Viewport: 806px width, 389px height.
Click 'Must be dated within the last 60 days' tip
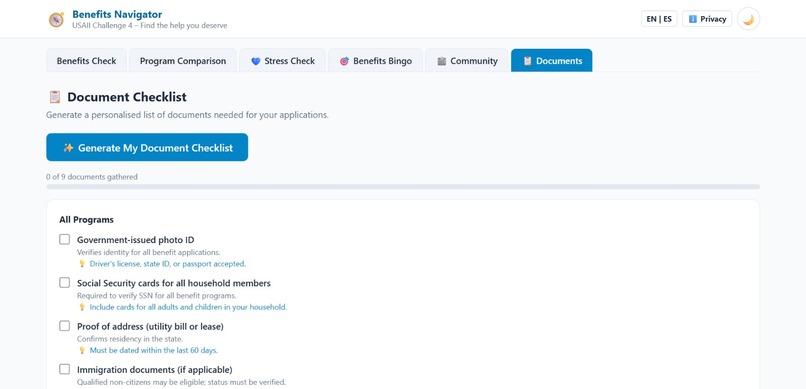pyautogui.click(x=154, y=350)
